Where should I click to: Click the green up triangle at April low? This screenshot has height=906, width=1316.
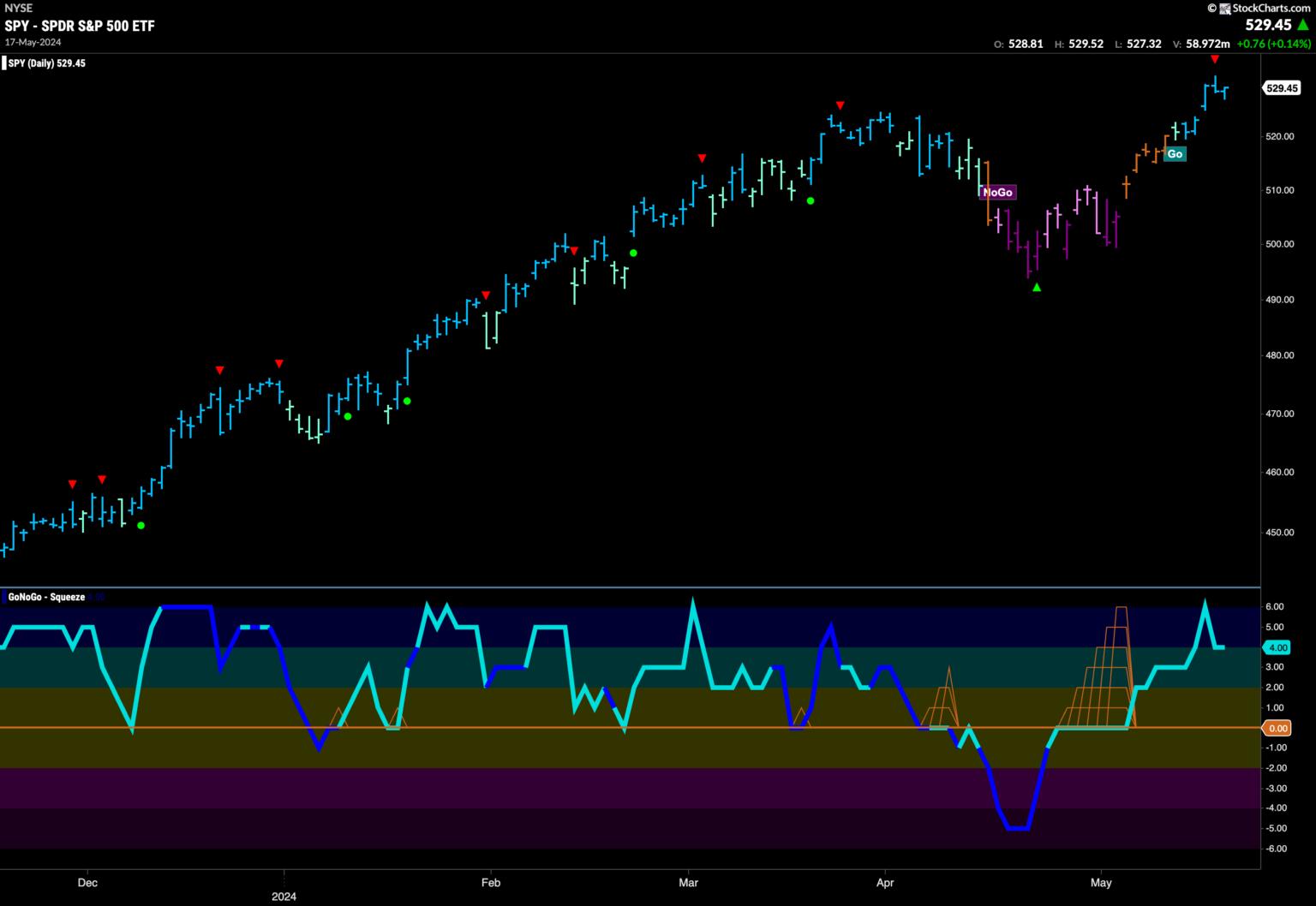tap(1037, 288)
